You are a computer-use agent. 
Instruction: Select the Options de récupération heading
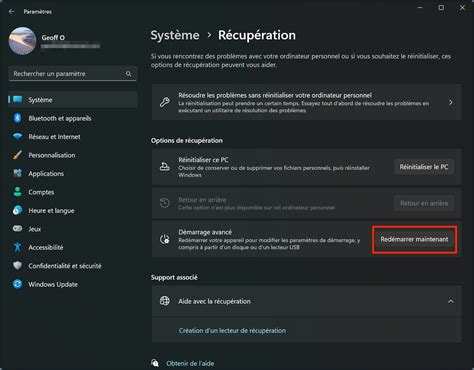point(187,141)
